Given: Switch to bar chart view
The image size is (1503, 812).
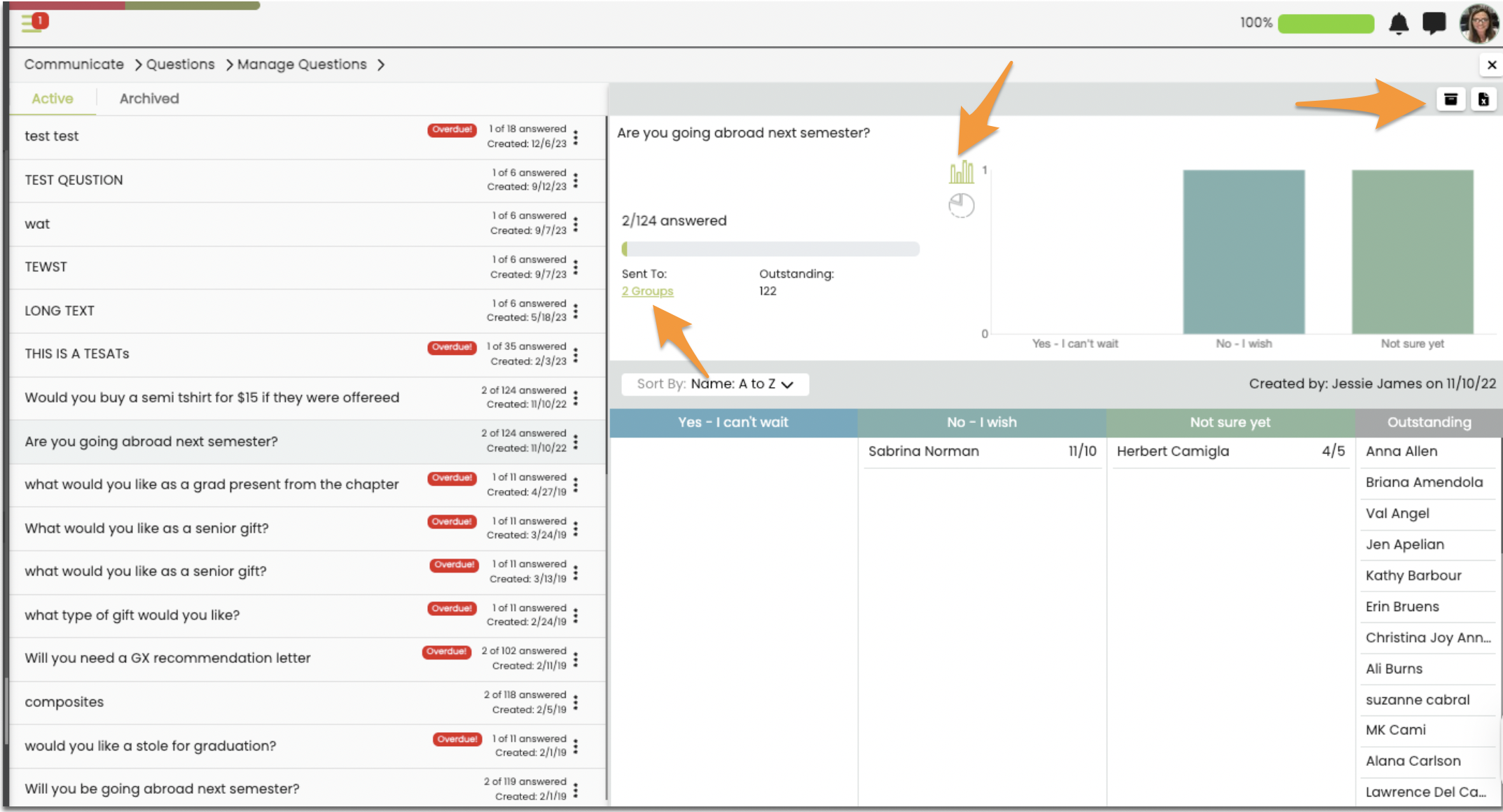Looking at the screenshot, I should pos(961,172).
